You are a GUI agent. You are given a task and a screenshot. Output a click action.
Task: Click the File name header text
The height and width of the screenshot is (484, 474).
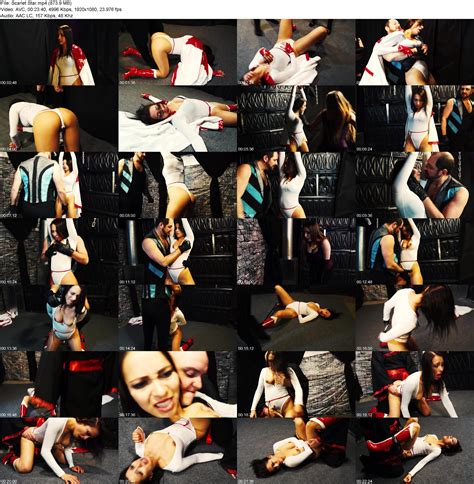point(36,3)
